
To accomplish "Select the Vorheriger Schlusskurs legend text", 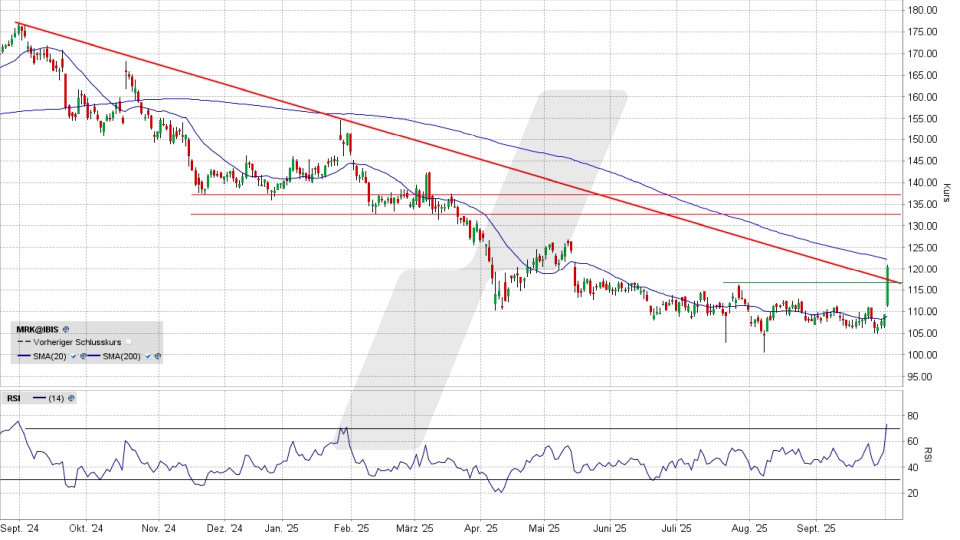I will pos(77,342).
